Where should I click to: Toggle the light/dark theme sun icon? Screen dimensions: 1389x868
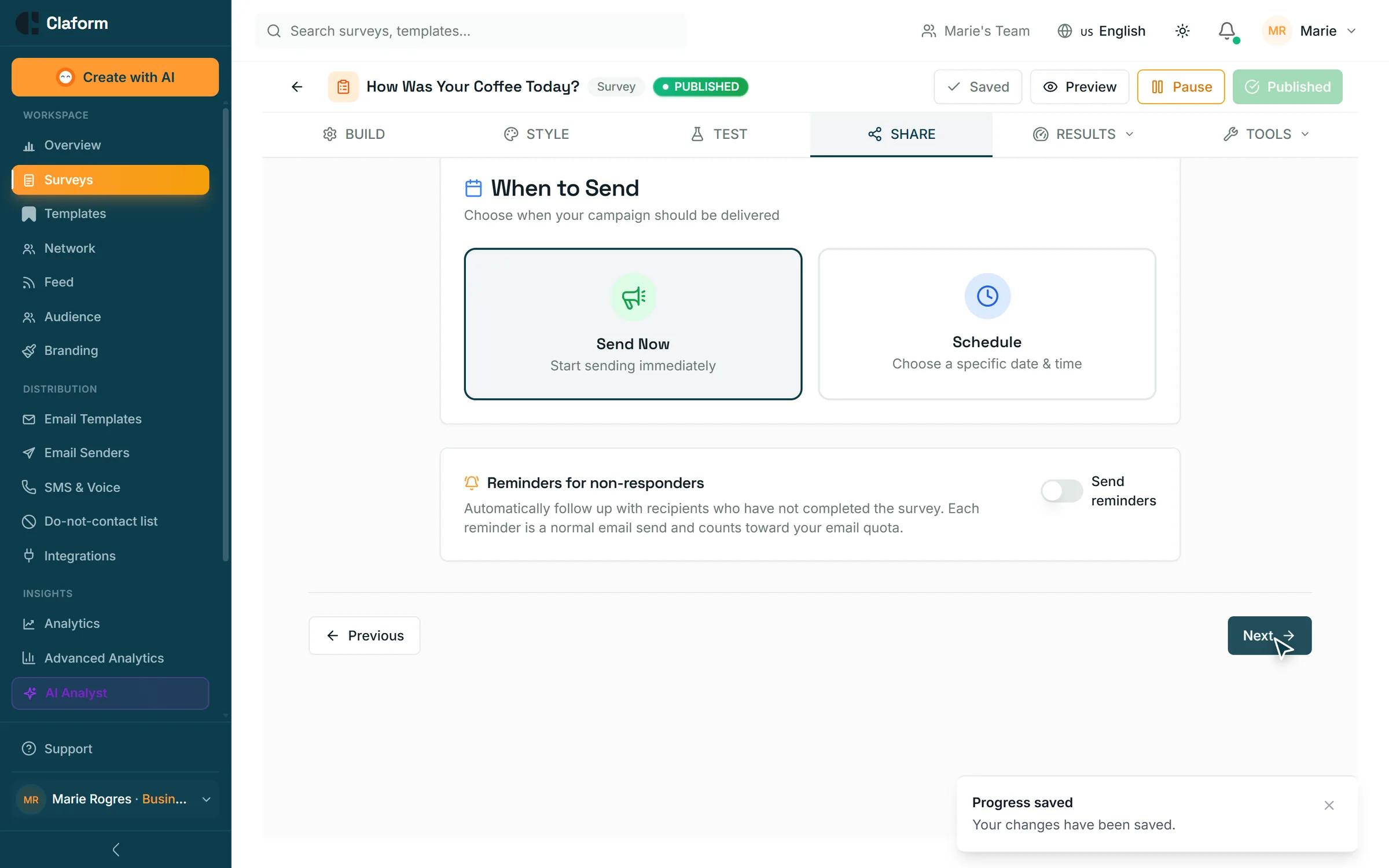point(1182,31)
